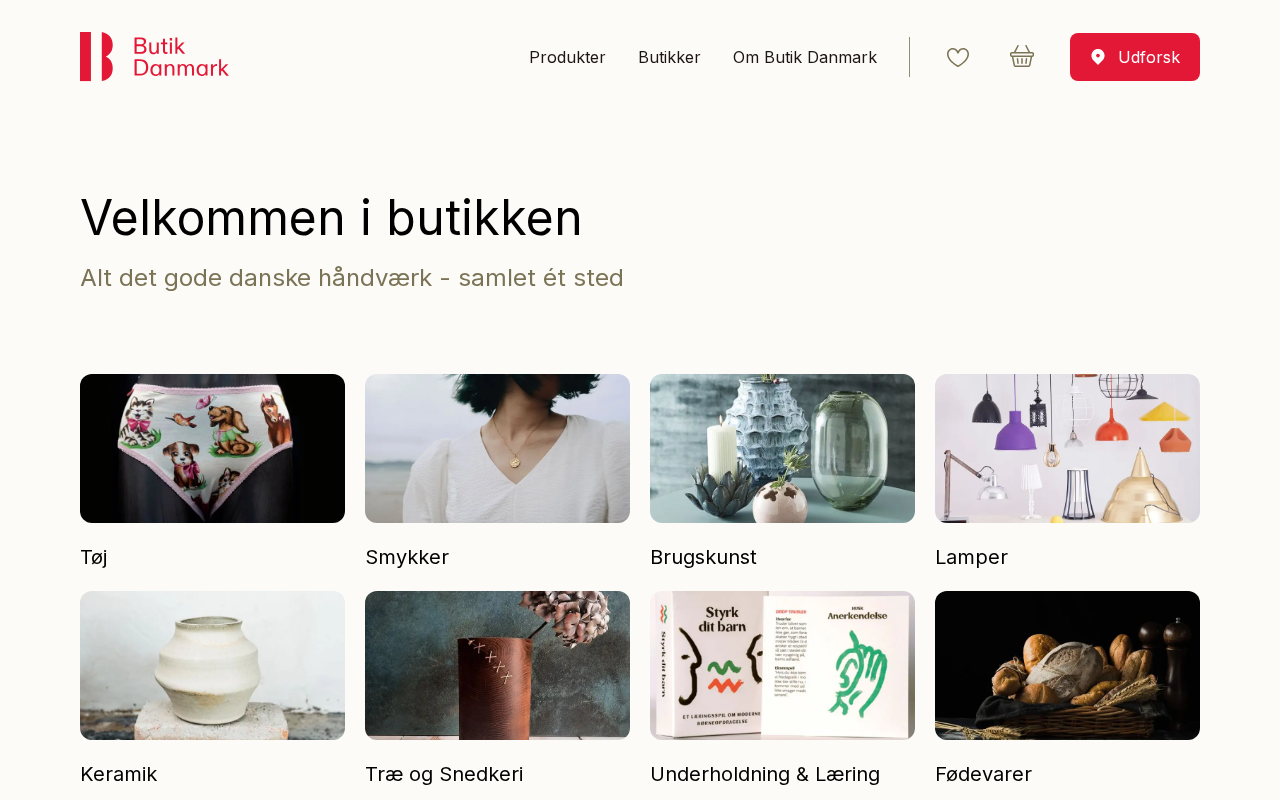Click the Lamper text link
The image size is (1280, 800).
coord(971,557)
